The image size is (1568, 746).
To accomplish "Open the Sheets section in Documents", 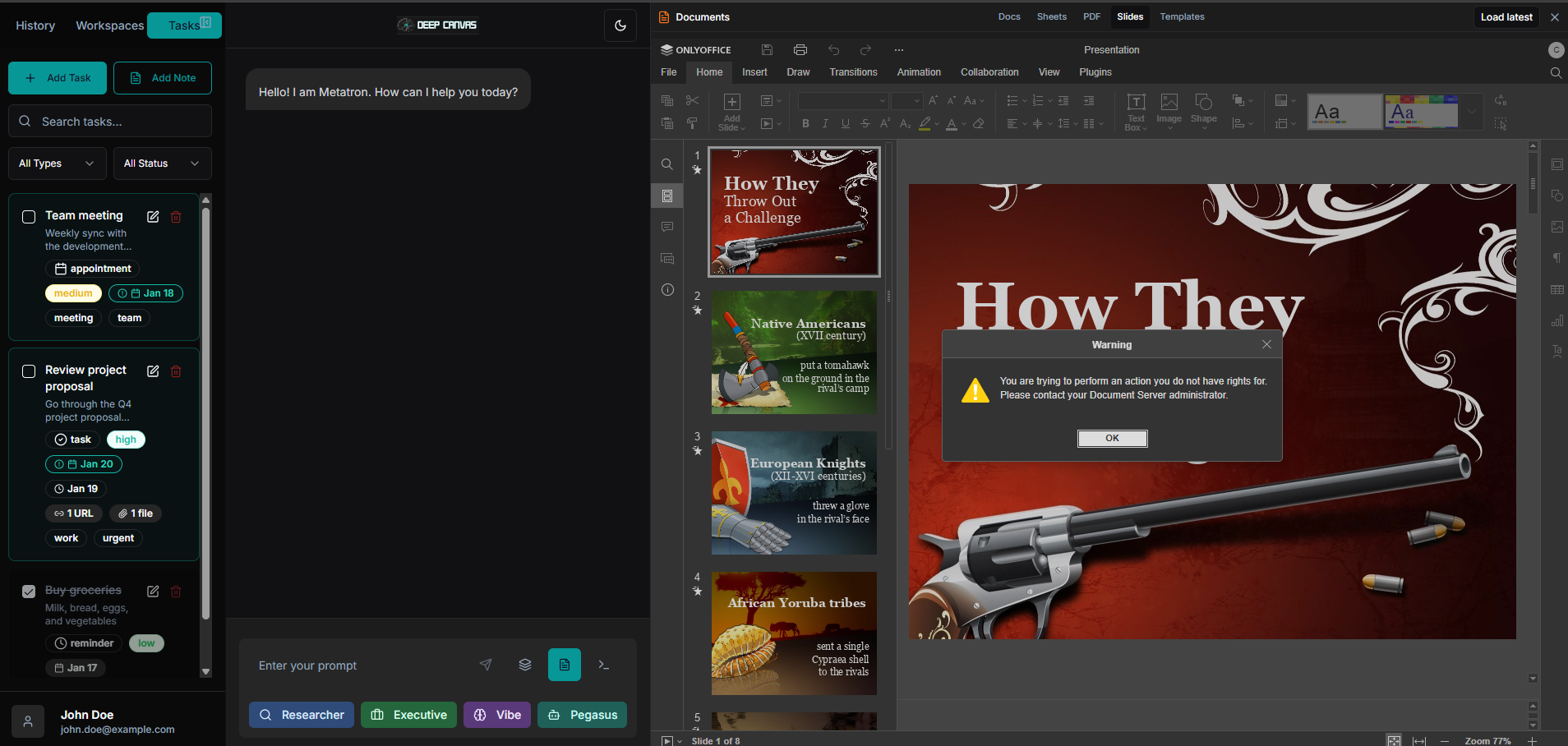I will (1051, 16).
